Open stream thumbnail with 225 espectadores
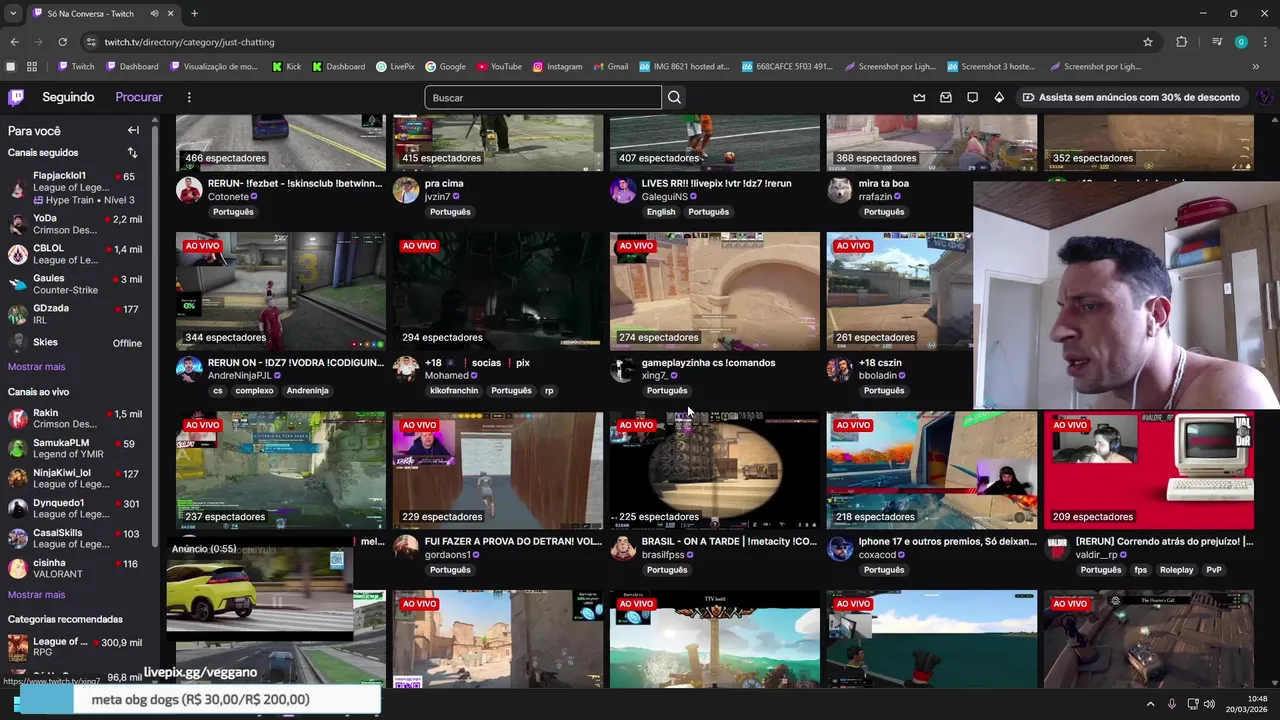The width and height of the screenshot is (1280, 720). (x=715, y=470)
